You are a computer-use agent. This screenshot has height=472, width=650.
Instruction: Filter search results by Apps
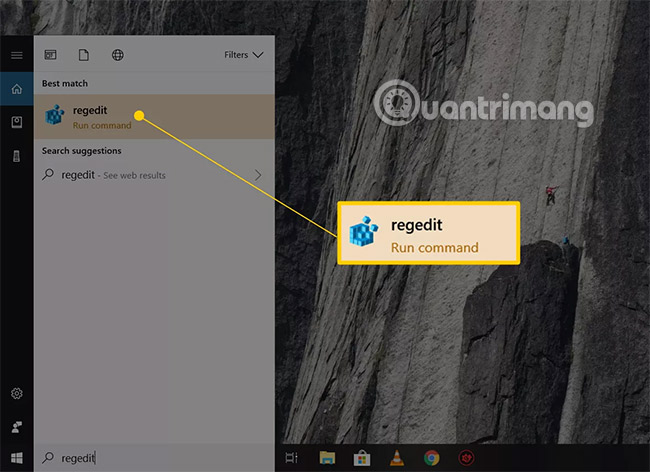point(51,55)
